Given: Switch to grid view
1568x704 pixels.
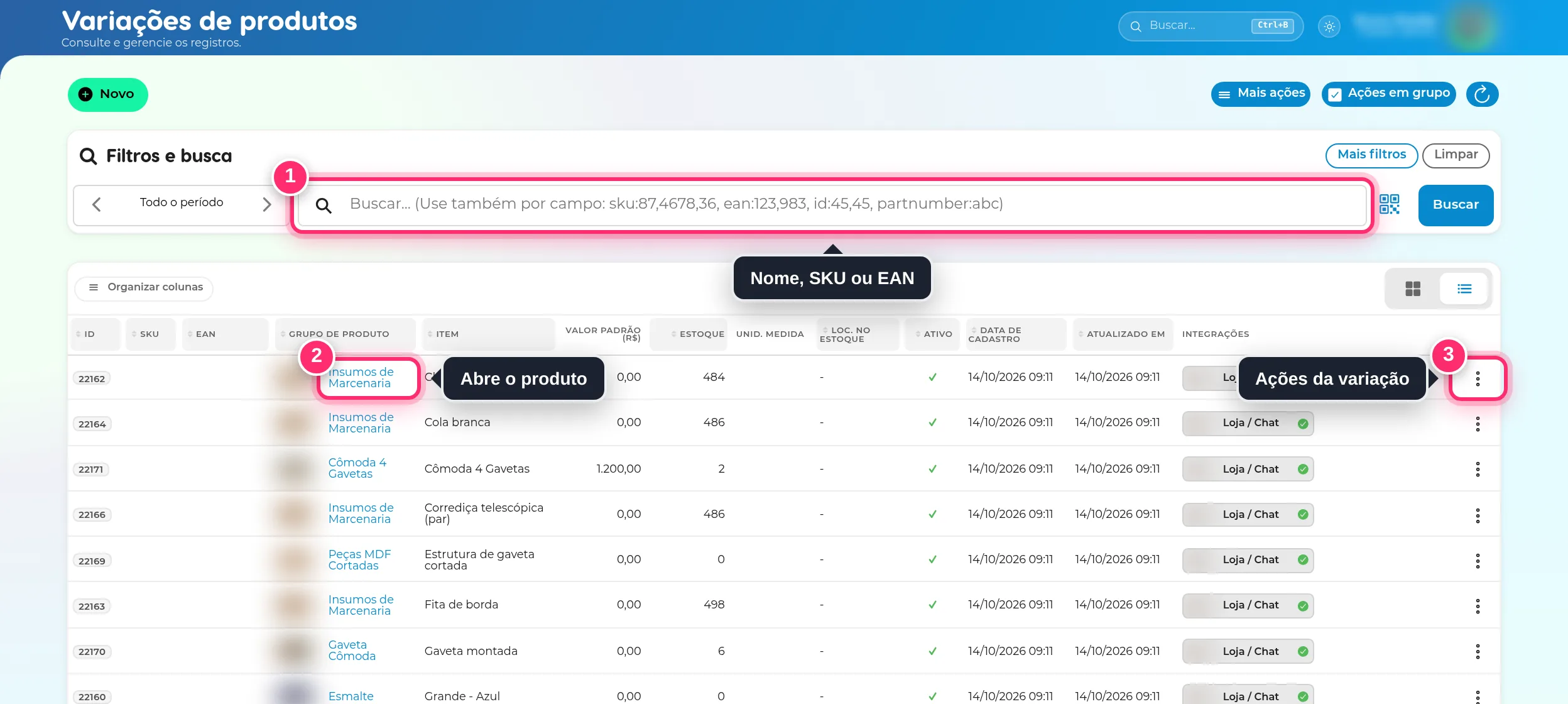Looking at the screenshot, I should tap(1413, 289).
